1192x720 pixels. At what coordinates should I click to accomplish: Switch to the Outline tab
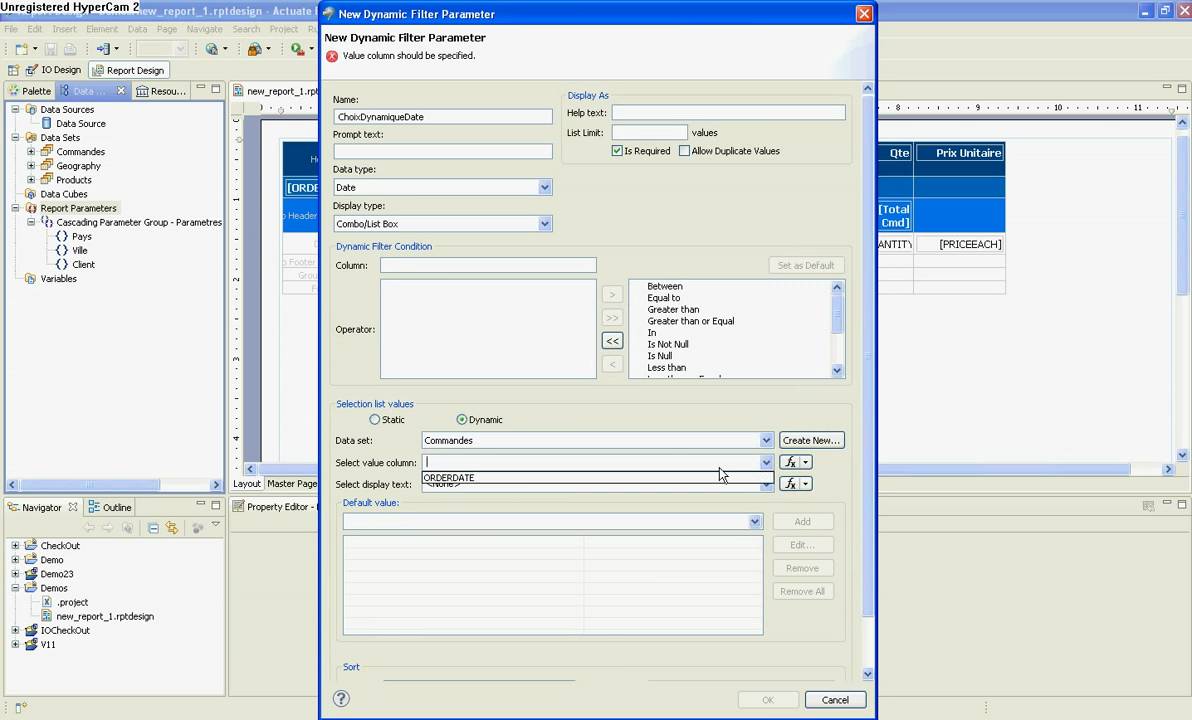(x=110, y=507)
